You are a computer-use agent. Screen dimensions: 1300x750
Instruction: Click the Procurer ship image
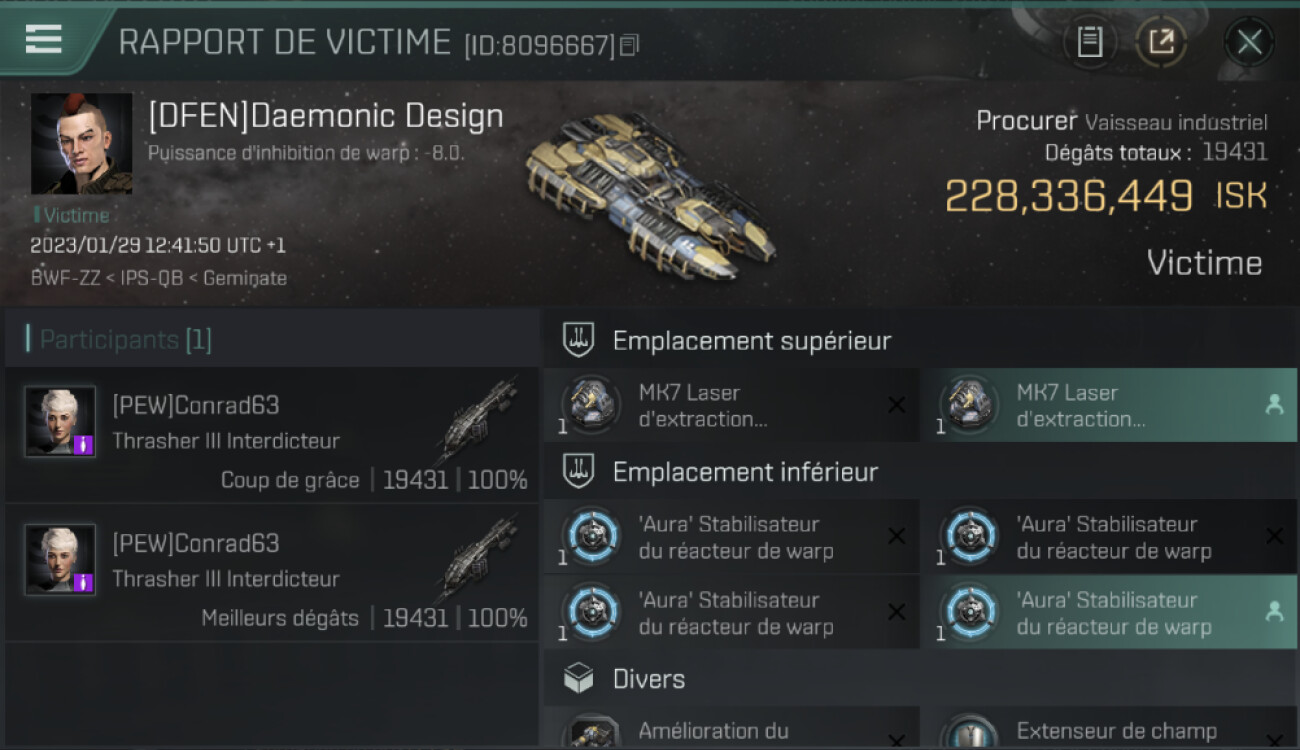click(649, 194)
